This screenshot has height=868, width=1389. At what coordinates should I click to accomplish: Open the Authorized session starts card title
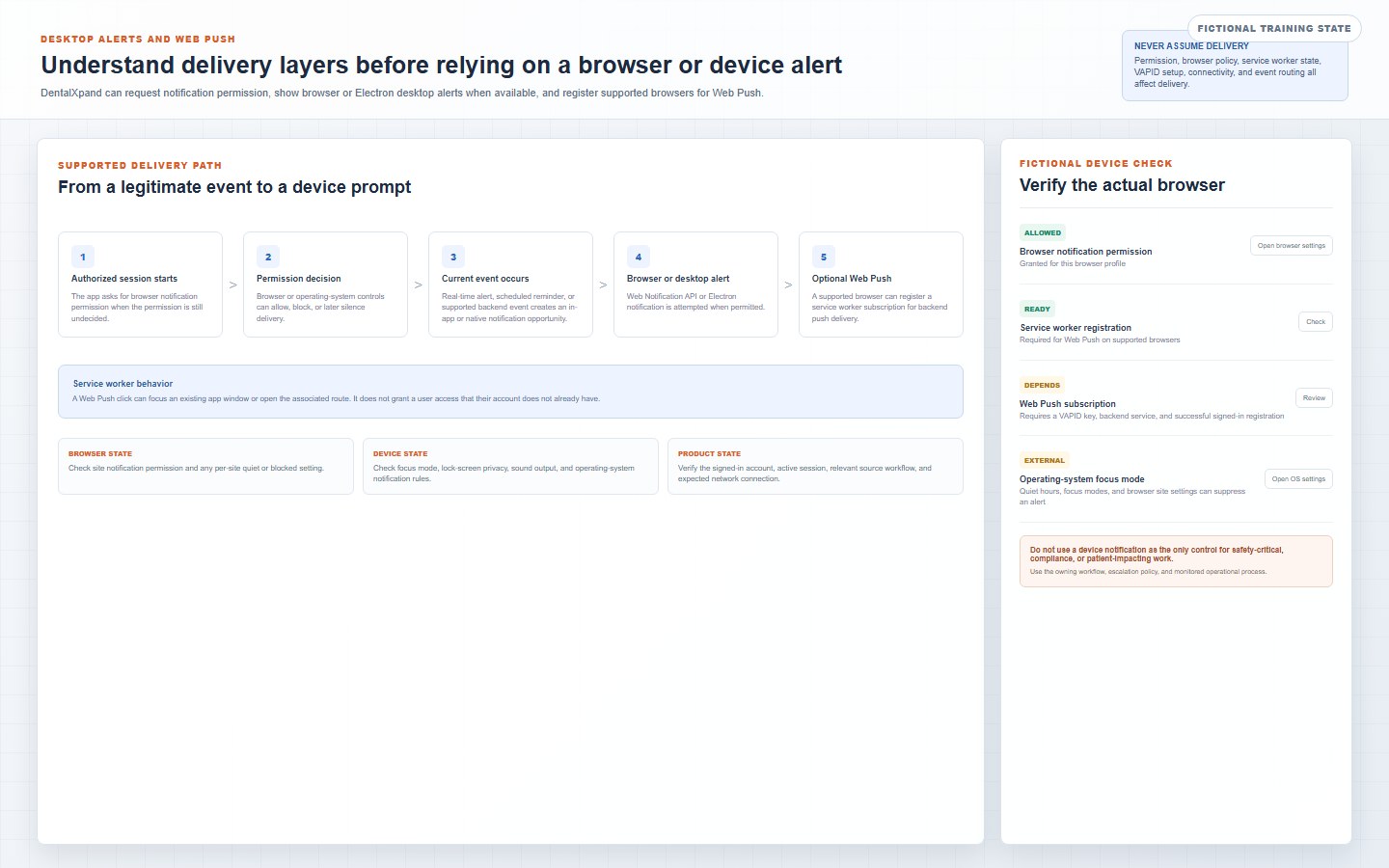click(x=124, y=279)
